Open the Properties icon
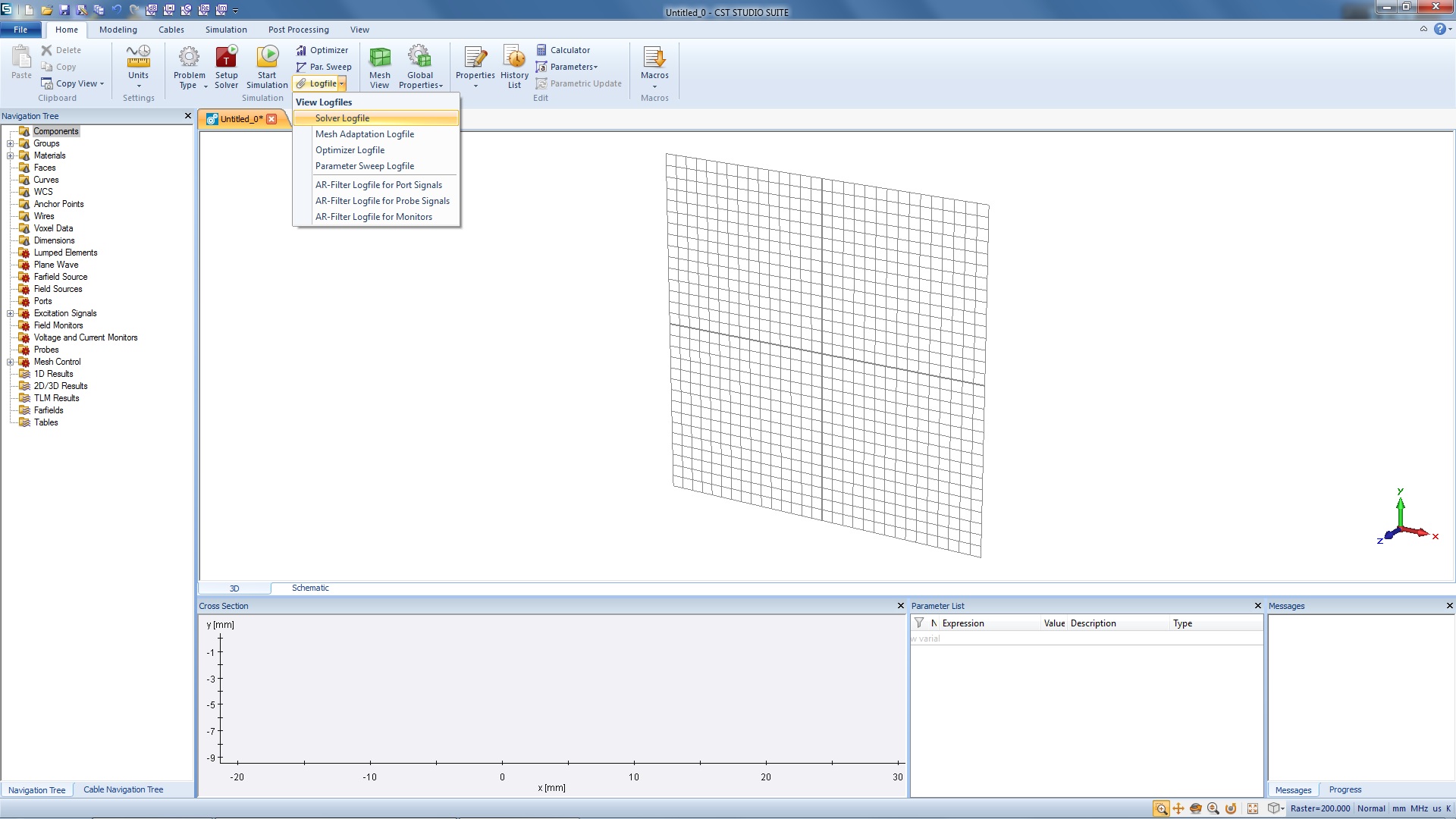This screenshot has height=819, width=1456. (x=475, y=56)
